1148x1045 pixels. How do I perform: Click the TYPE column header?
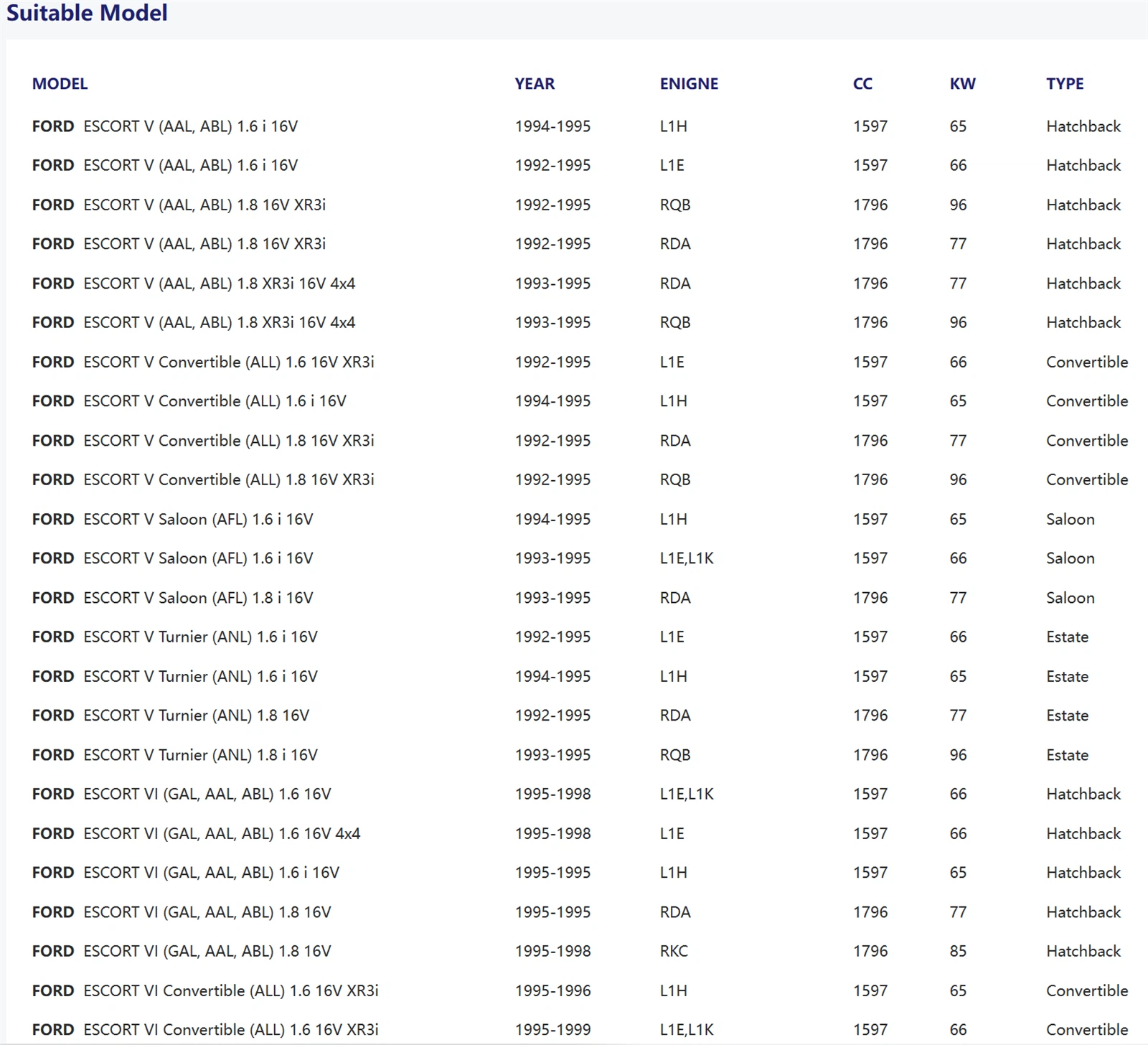click(1065, 84)
